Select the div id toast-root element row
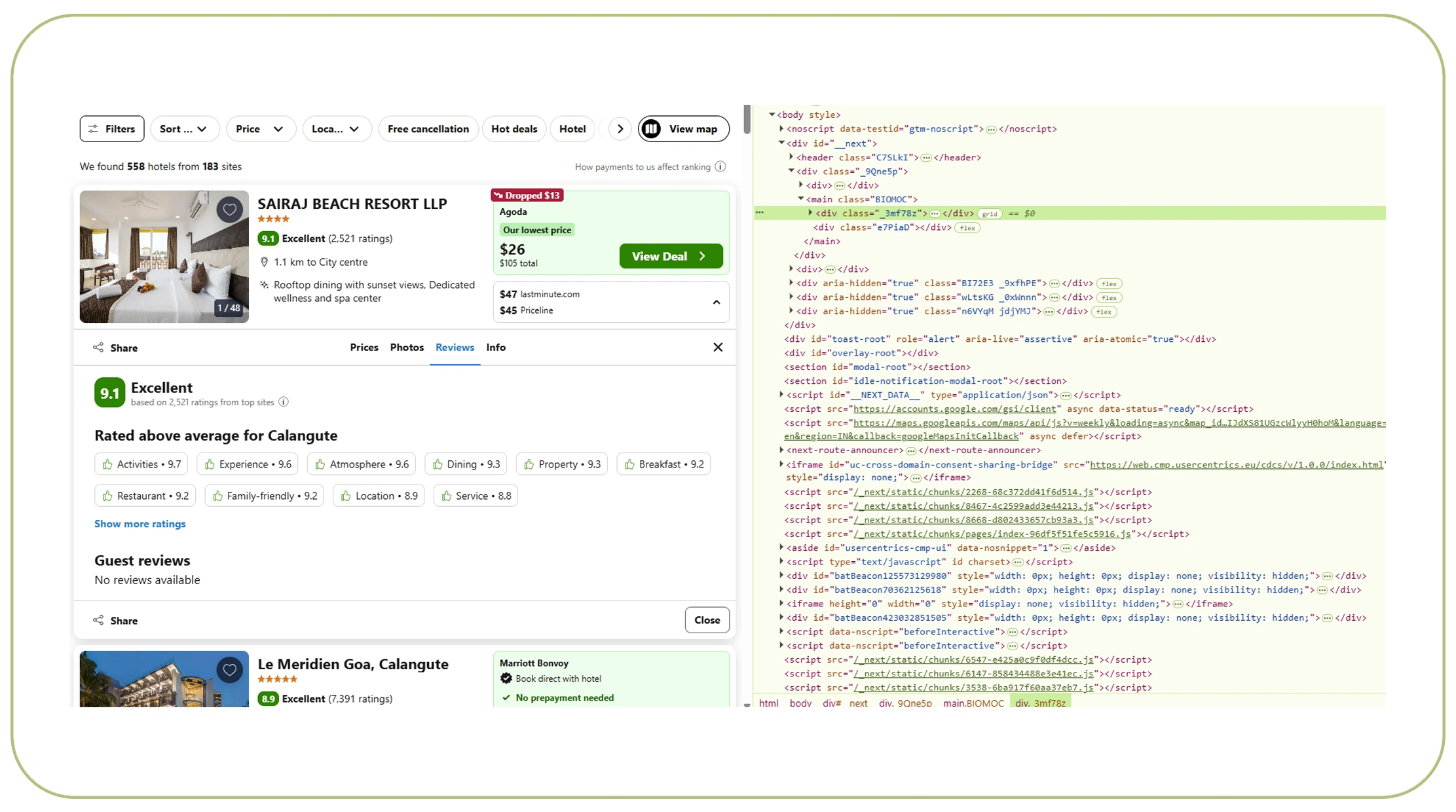1456x812 pixels. pos(1000,339)
